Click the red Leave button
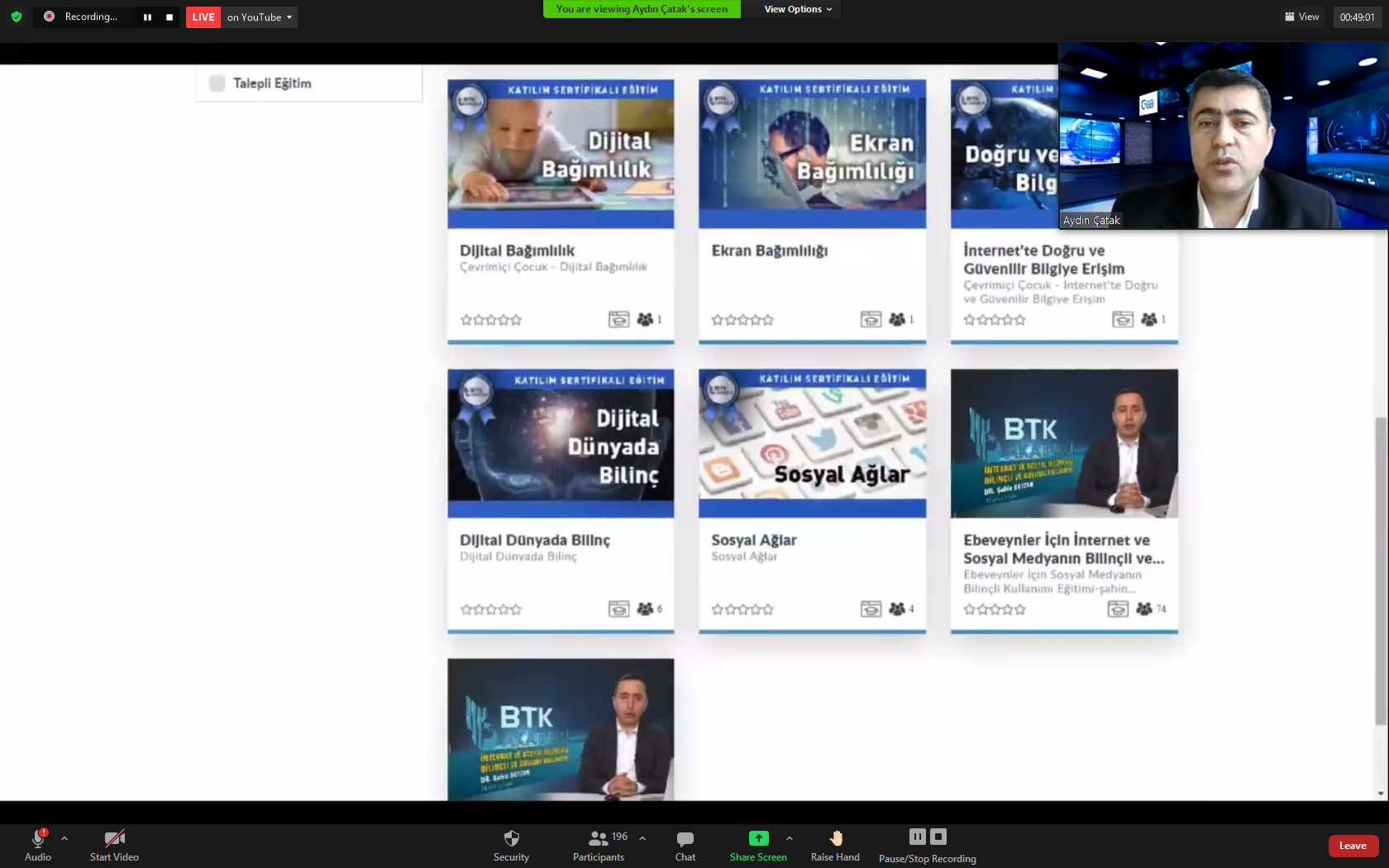Screen dimensions: 1389x868 [1353, 846]
